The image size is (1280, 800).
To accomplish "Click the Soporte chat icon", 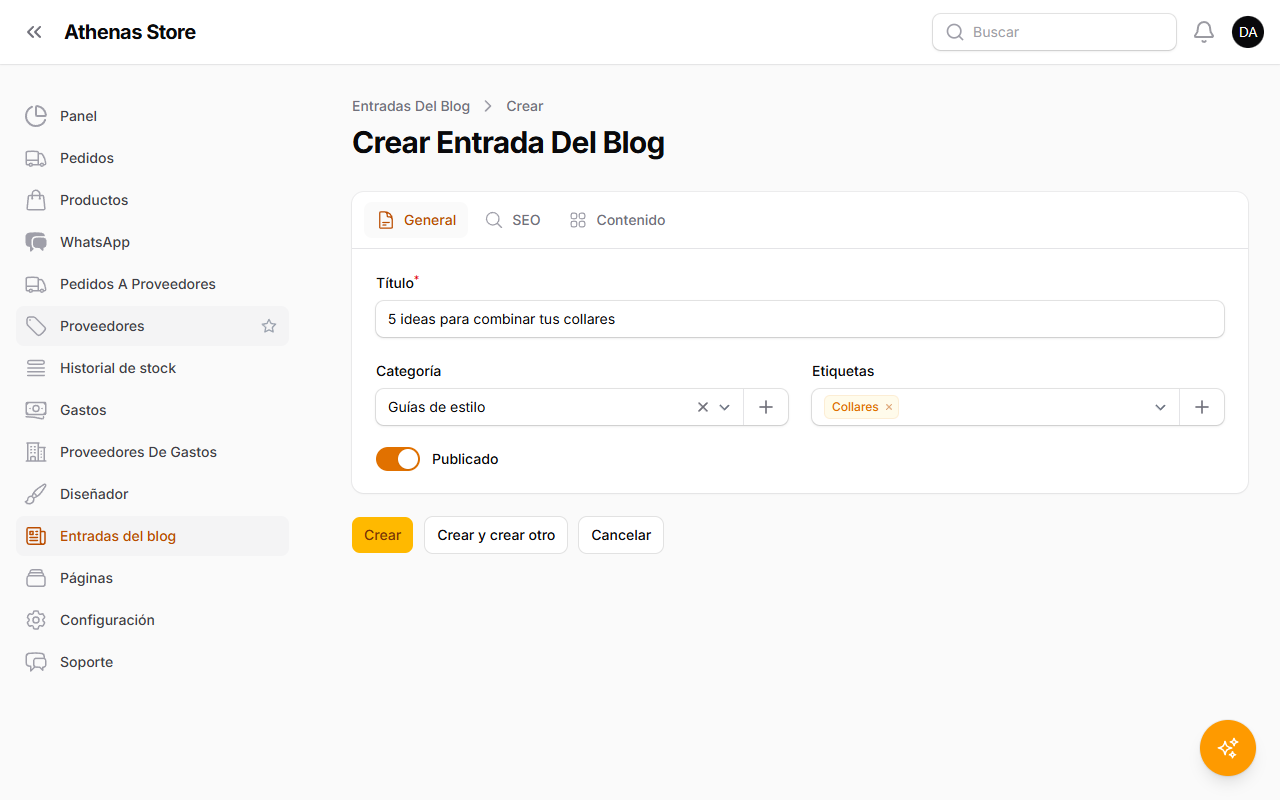I will click(x=36, y=662).
